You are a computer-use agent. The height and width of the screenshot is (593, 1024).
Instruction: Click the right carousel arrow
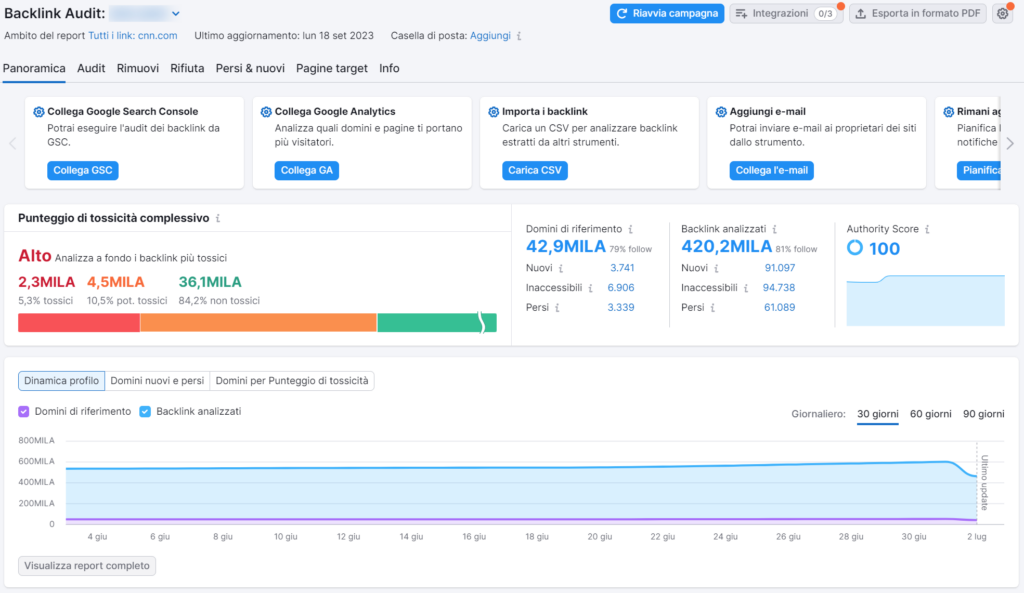click(x=1010, y=143)
